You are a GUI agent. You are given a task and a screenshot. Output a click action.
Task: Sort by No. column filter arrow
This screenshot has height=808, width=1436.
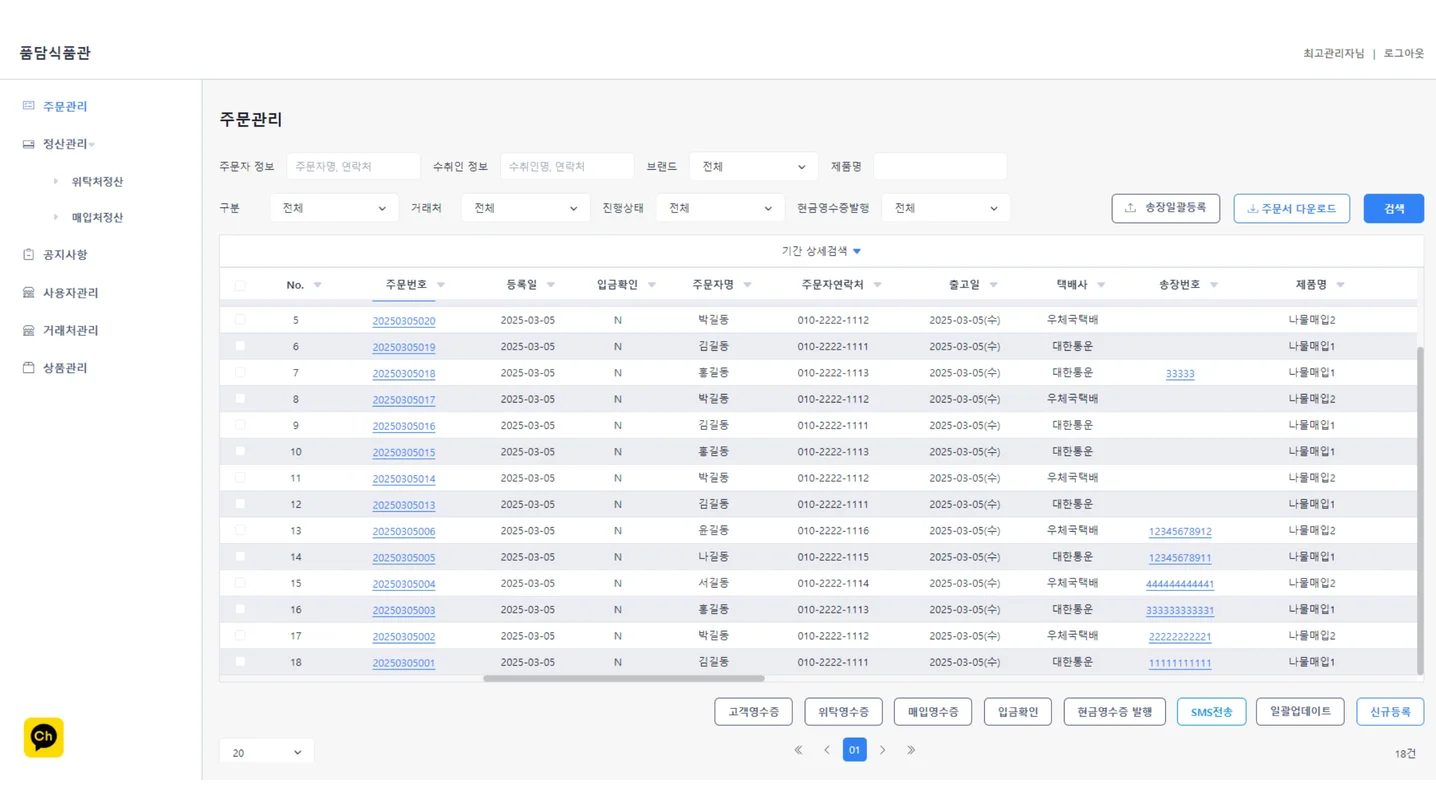click(317, 285)
